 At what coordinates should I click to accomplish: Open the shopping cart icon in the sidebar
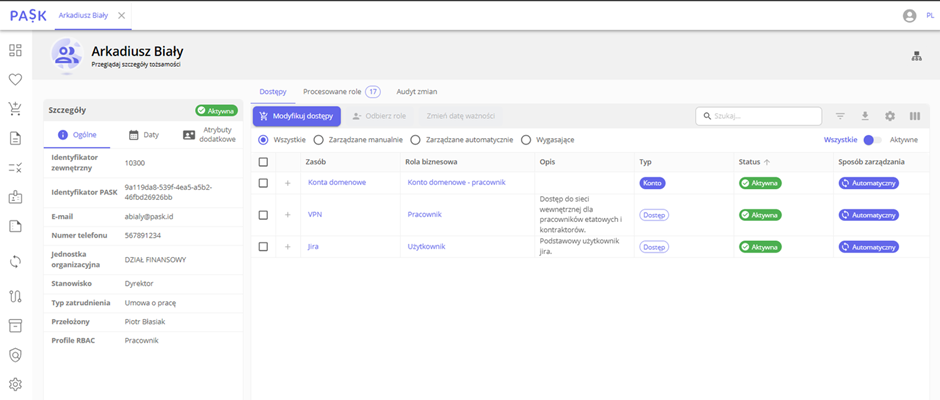tap(15, 109)
